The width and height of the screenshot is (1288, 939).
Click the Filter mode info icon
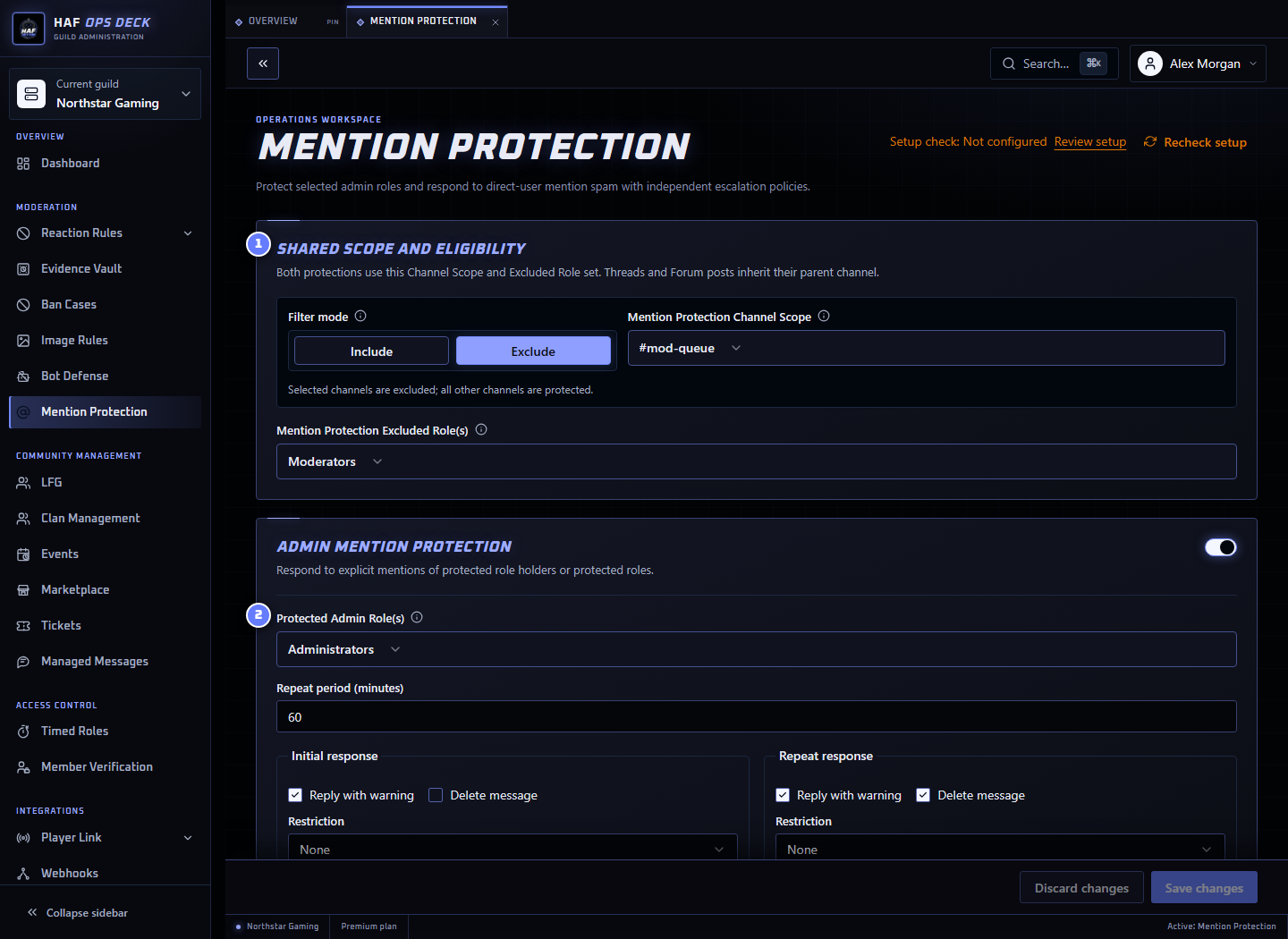click(360, 316)
